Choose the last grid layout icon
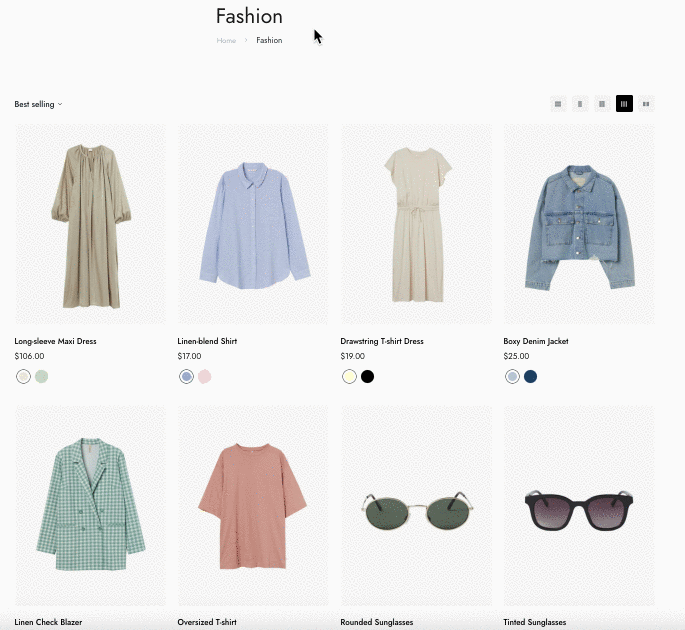This screenshot has width=685, height=630. point(646,104)
